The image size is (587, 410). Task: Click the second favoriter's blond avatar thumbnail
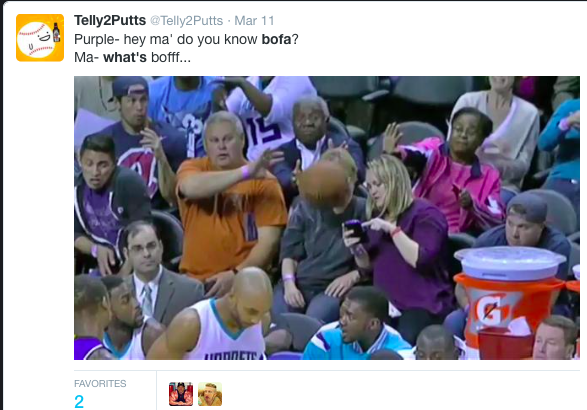210,394
